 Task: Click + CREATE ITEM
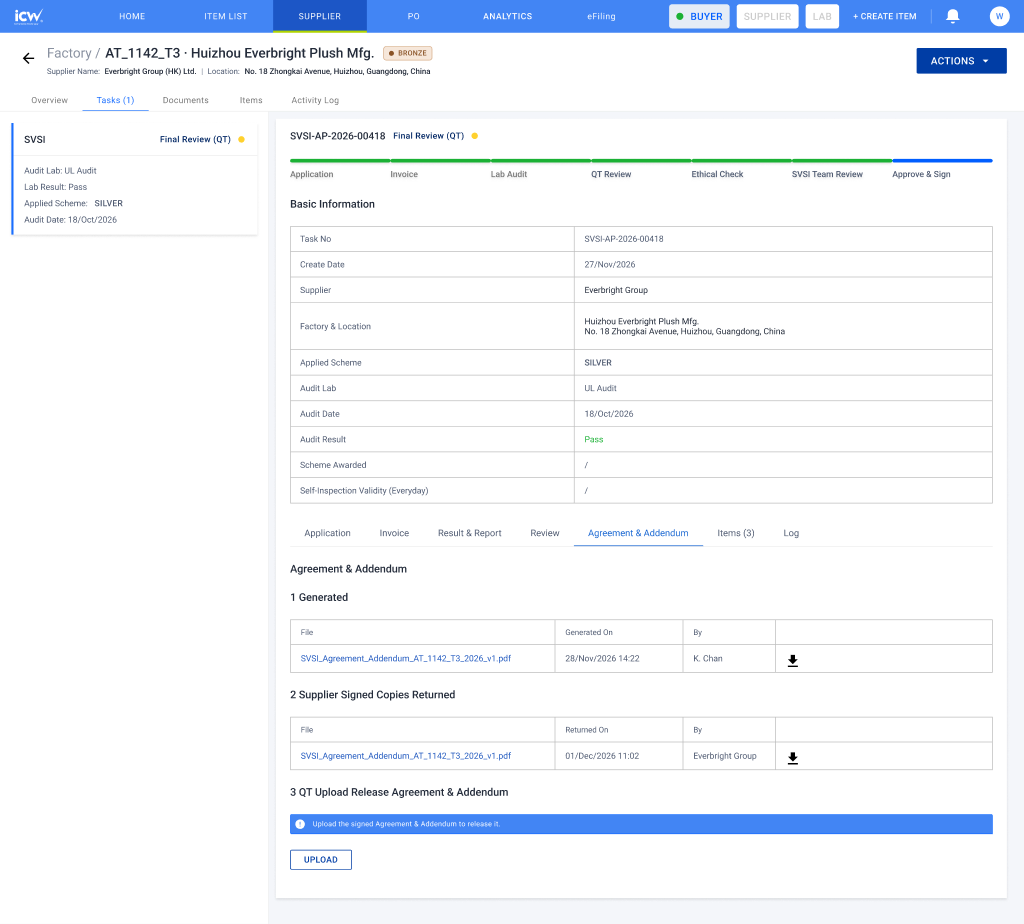(884, 16)
